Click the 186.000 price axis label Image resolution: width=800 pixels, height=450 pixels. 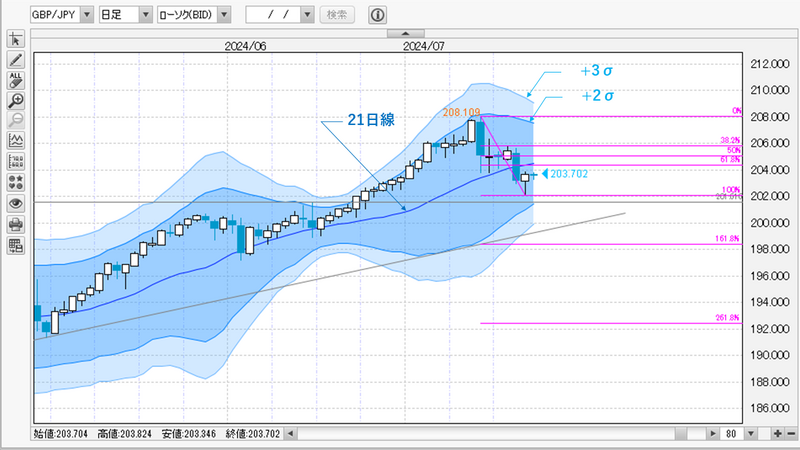pyautogui.click(x=769, y=408)
